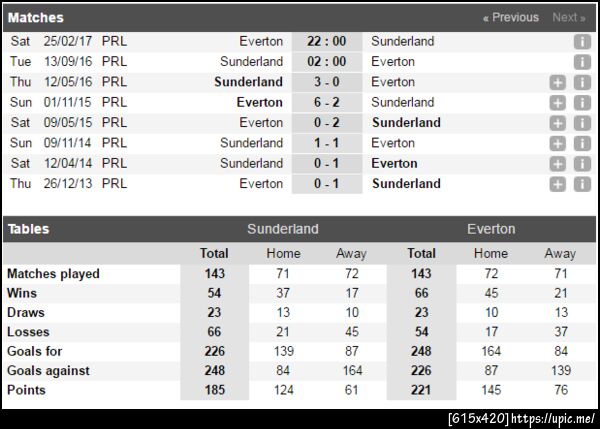This screenshot has height=429, width=600.
Task: Expand the 12/05/16 match with plus icon
Action: tap(558, 82)
